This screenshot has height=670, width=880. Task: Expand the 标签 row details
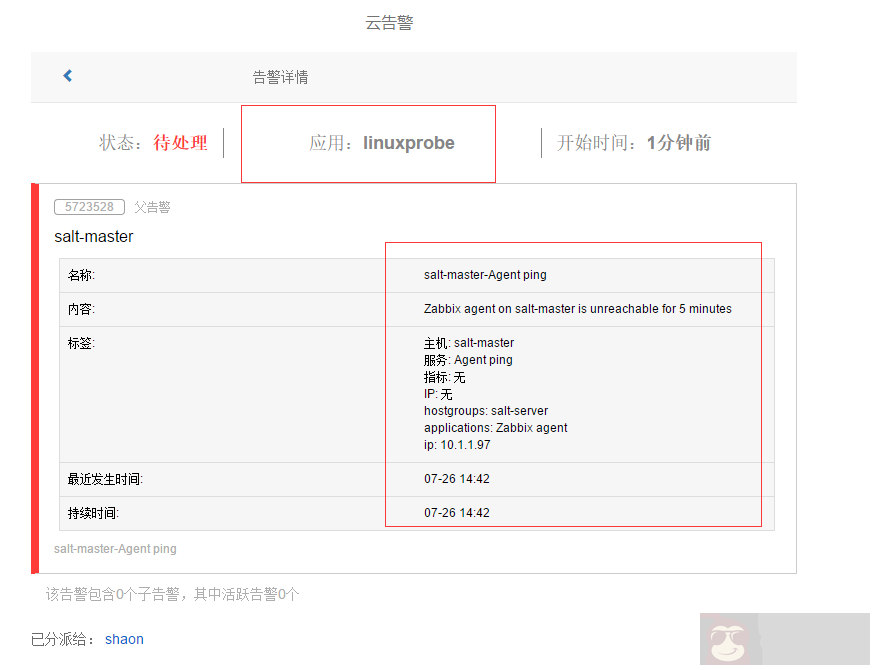[75, 343]
